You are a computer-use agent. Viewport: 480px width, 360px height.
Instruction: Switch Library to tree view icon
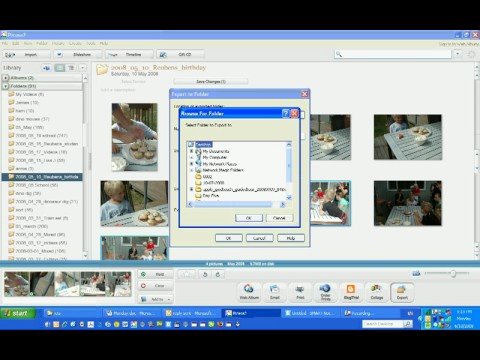pos(71,68)
